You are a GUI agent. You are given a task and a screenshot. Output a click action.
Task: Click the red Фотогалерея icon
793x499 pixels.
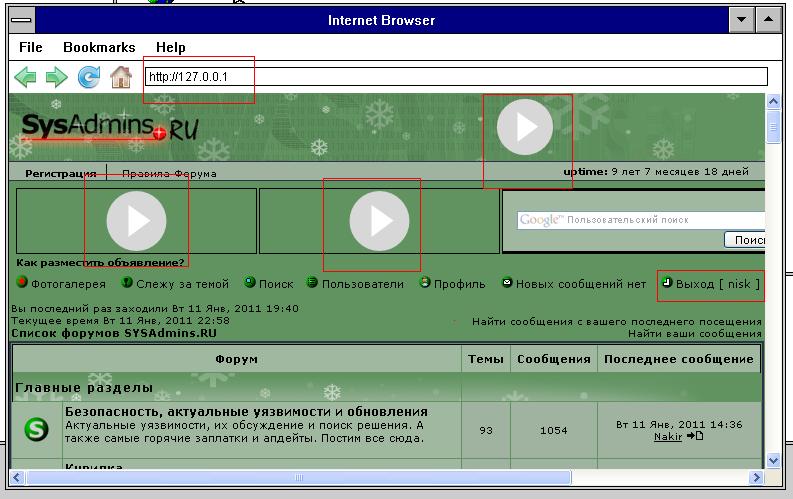point(22,282)
